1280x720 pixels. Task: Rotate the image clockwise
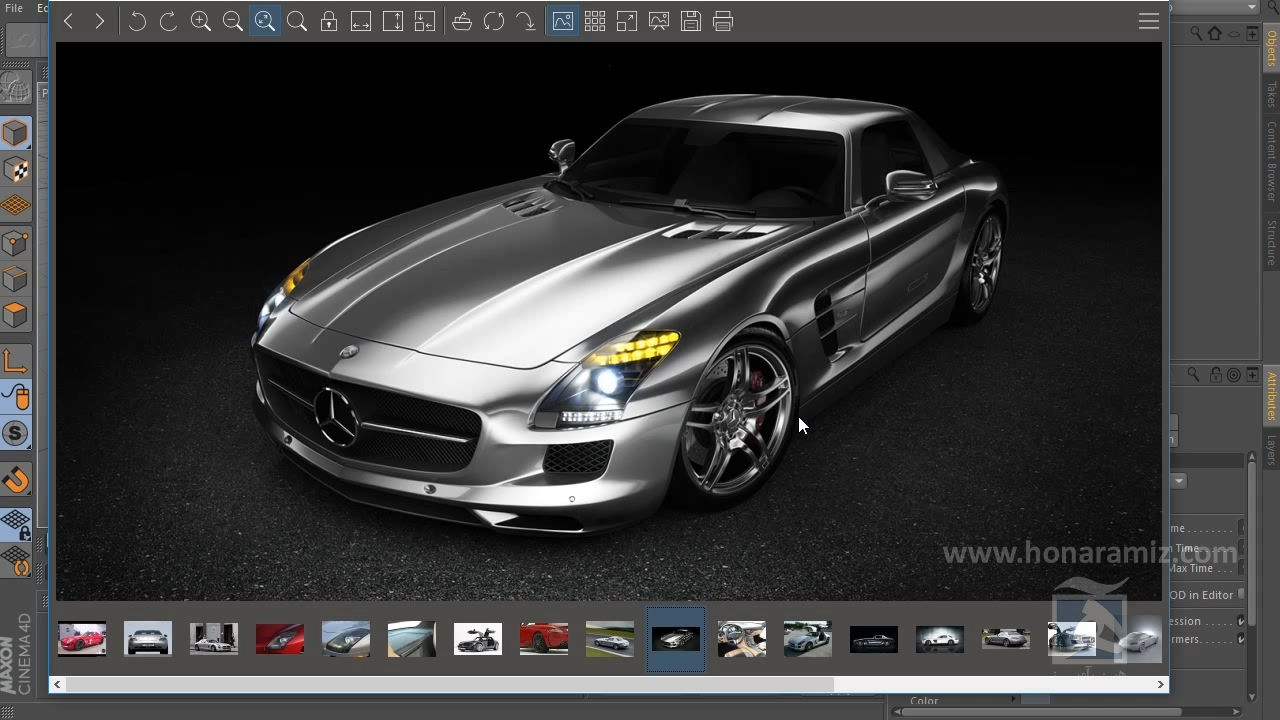168,21
